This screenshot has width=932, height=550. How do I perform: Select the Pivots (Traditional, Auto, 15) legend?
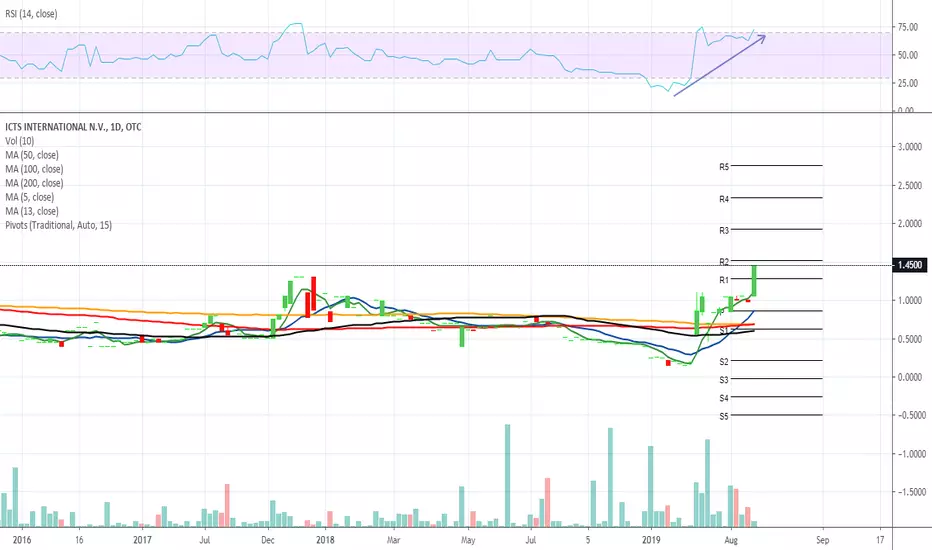click(x=58, y=225)
